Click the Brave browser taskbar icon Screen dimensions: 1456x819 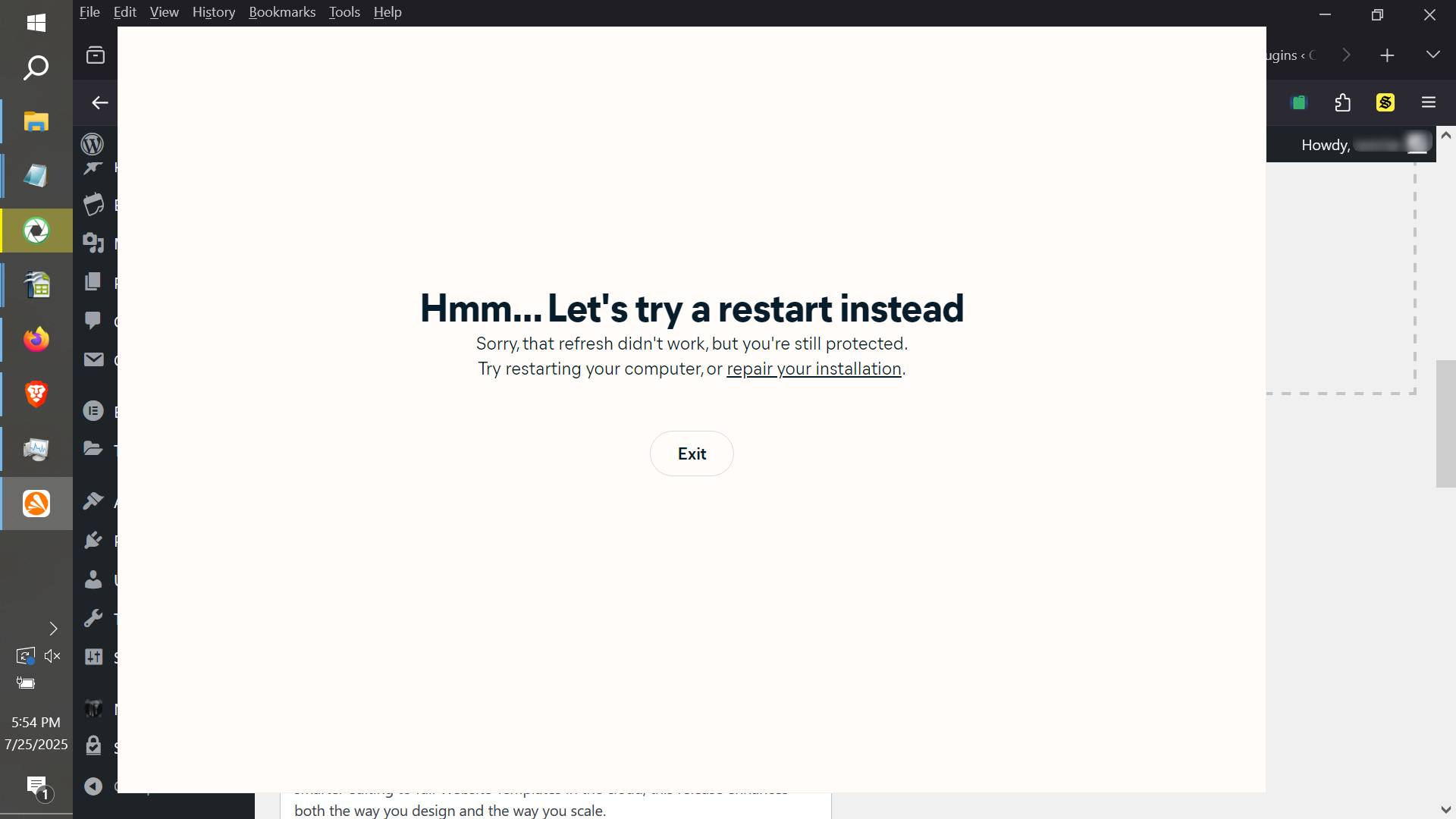coord(36,394)
